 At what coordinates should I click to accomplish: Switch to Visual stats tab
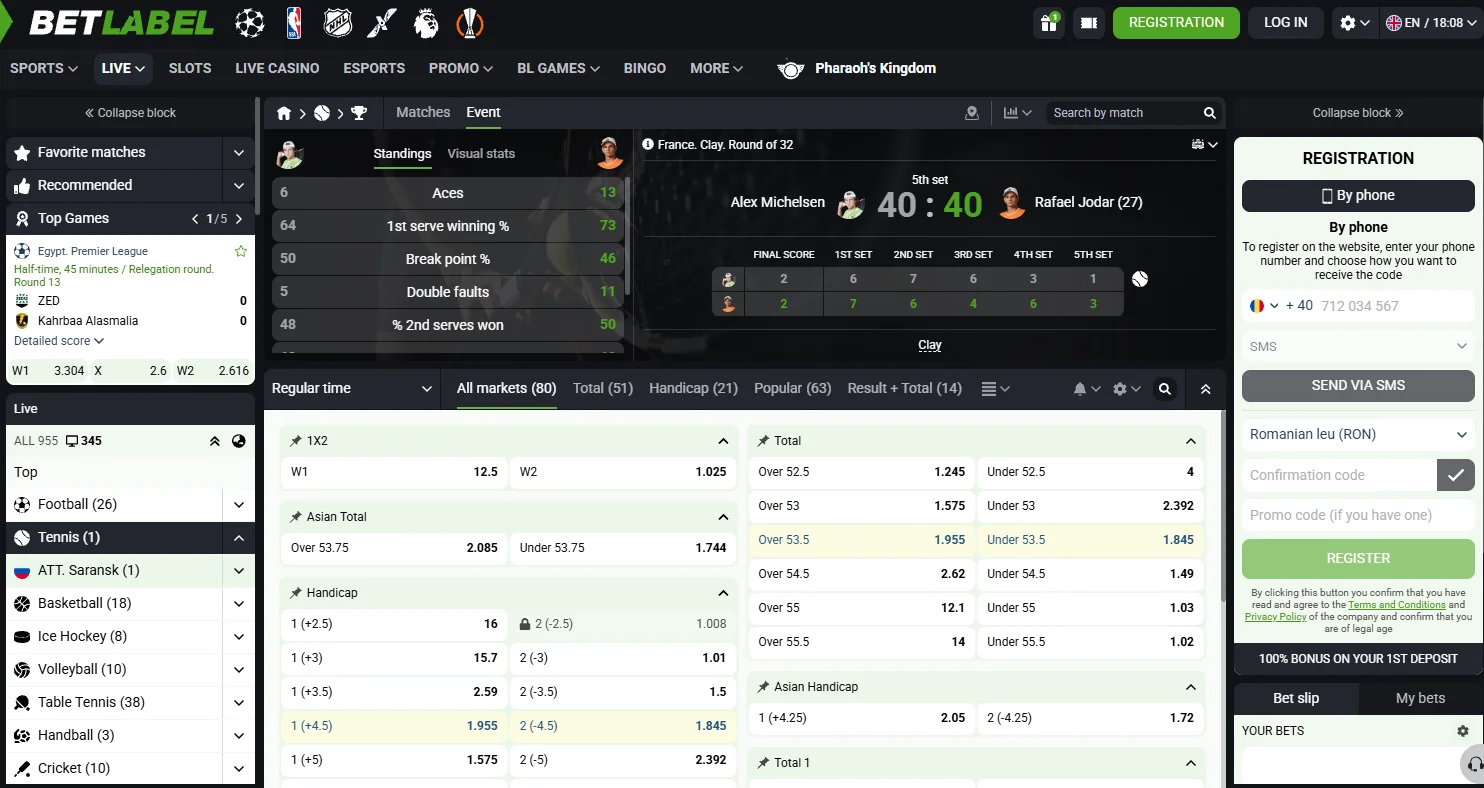(x=481, y=154)
